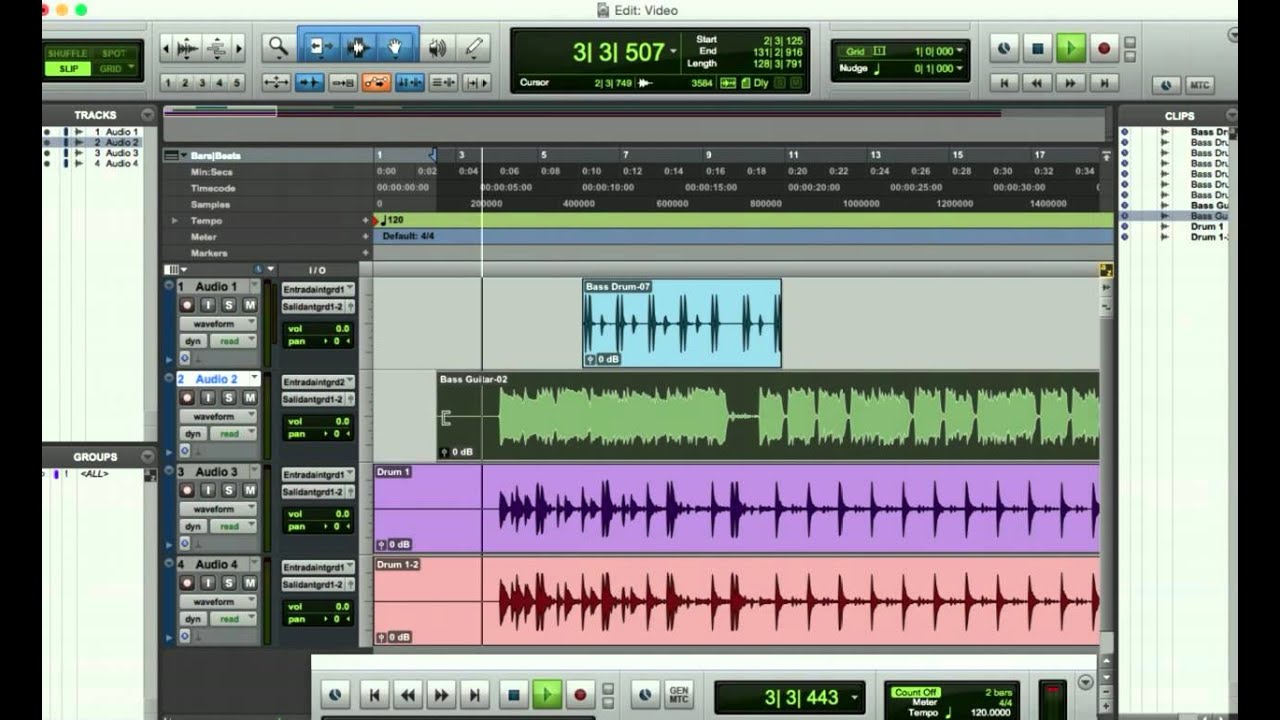The height and width of the screenshot is (720, 1280).
Task: Click Audio 2 track name
Action: click(218, 379)
